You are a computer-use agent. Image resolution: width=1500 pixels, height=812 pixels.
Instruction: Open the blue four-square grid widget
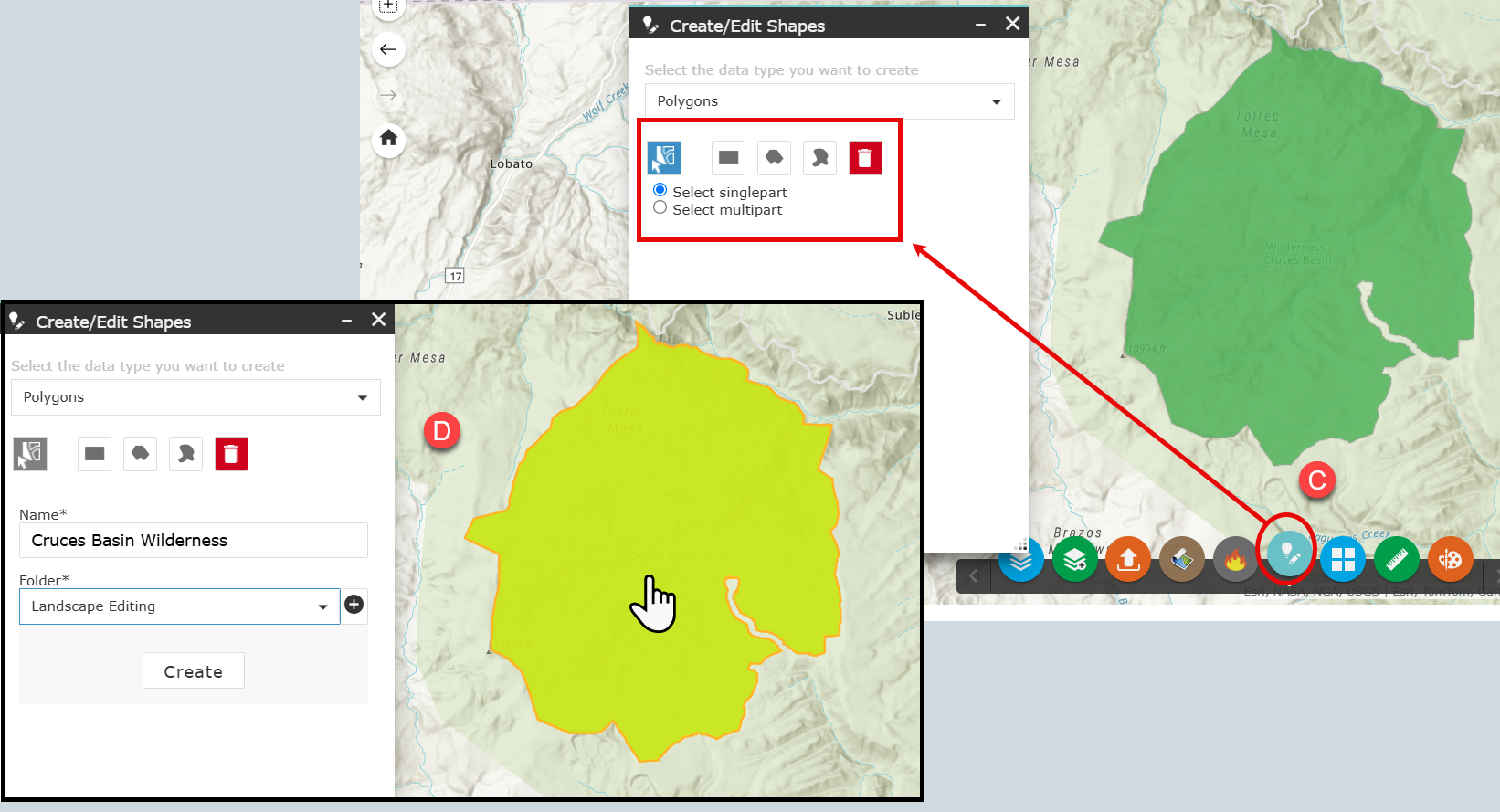(1343, 559)
